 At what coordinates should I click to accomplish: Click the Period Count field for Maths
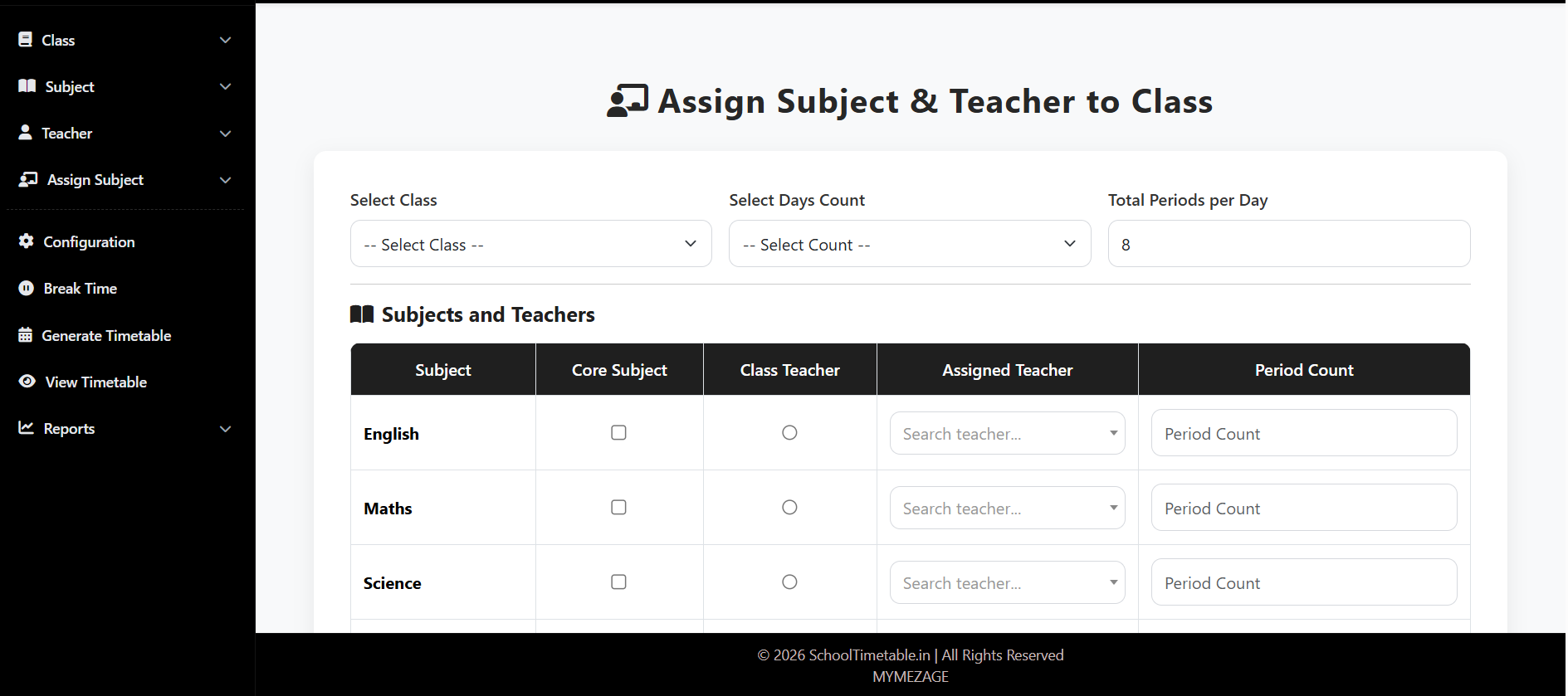(1303, 508)
